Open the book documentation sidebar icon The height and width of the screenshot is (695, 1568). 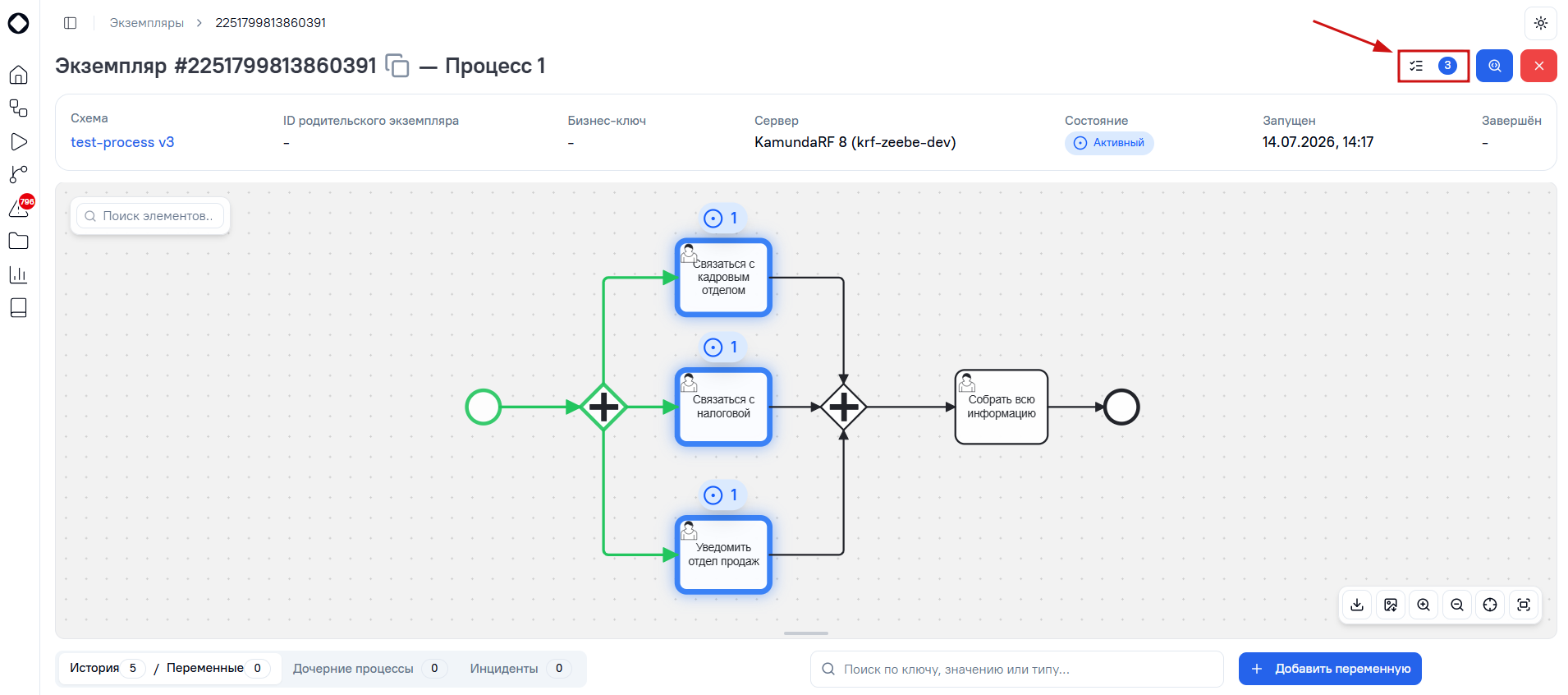pos(18,307)
